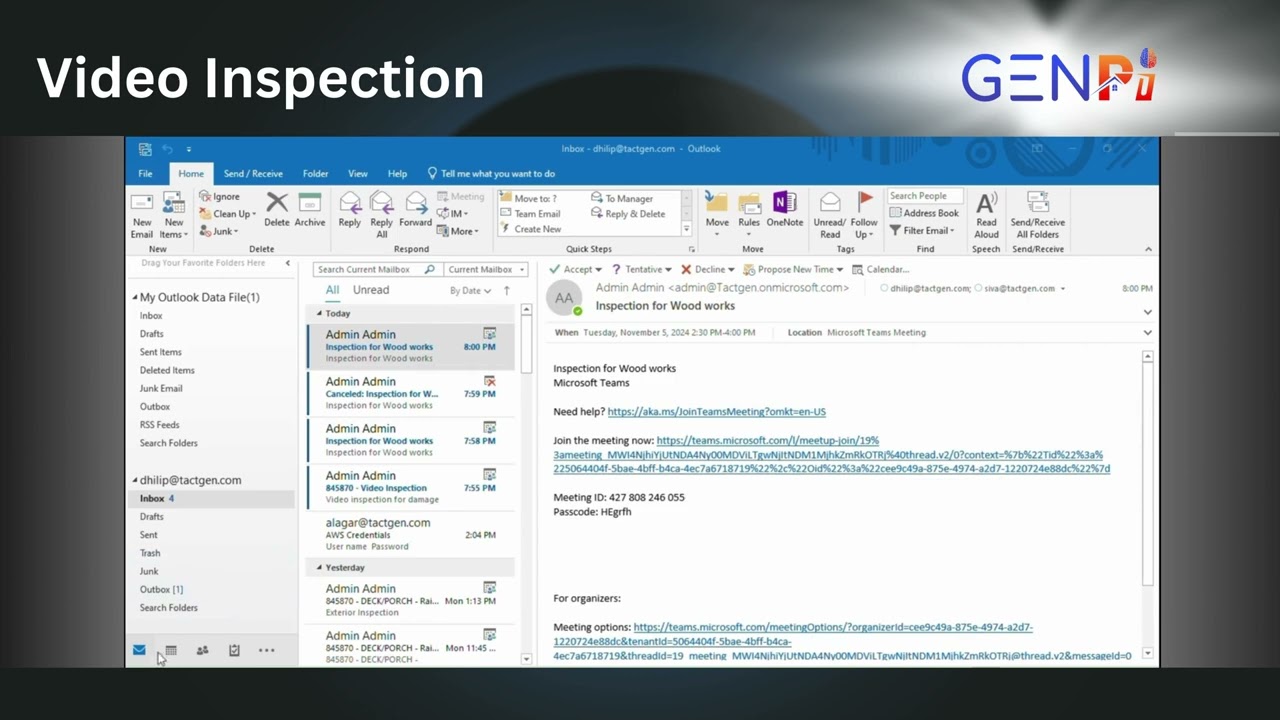Viewport: 1280px width, 720px height.
Task: Open the Help ribbon tab
Action: pos(397,173)
